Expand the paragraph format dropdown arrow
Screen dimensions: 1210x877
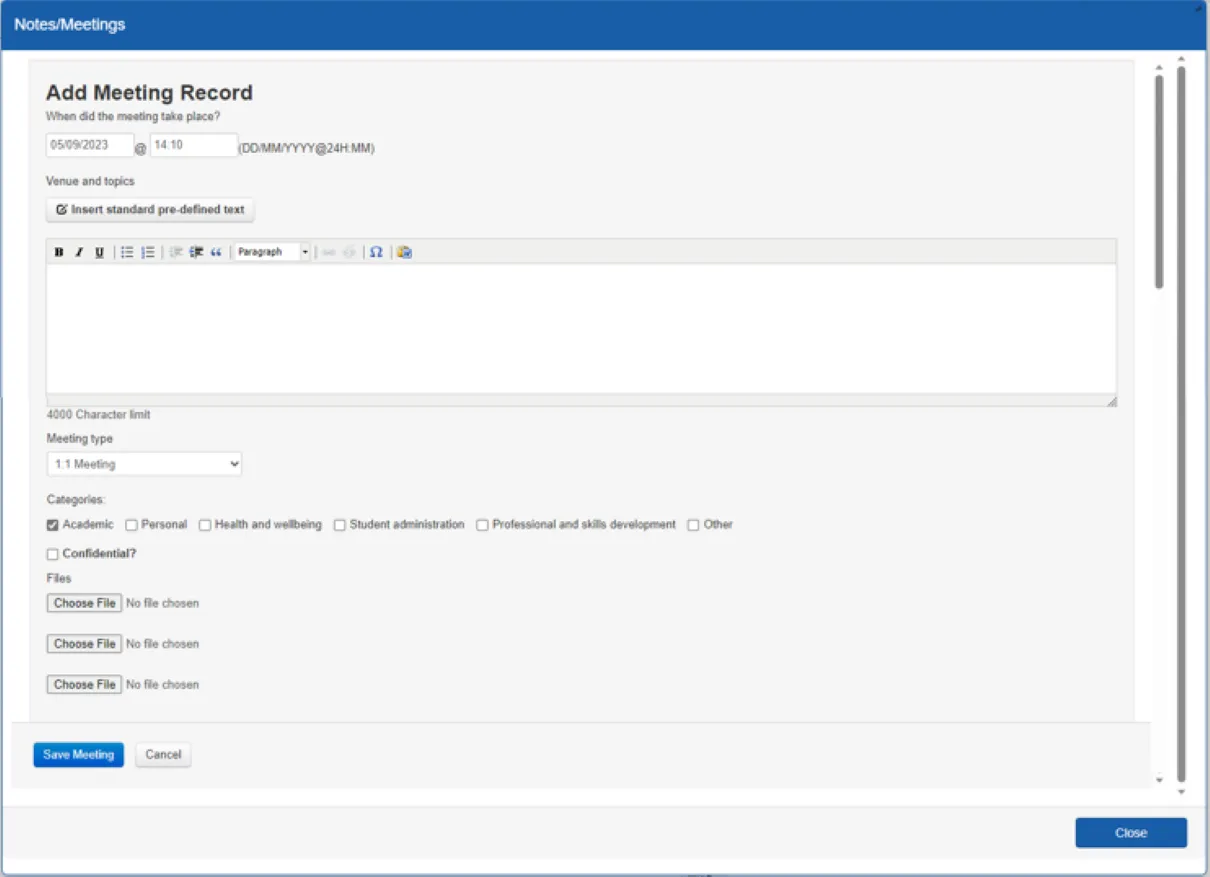(x=304, y=252)
